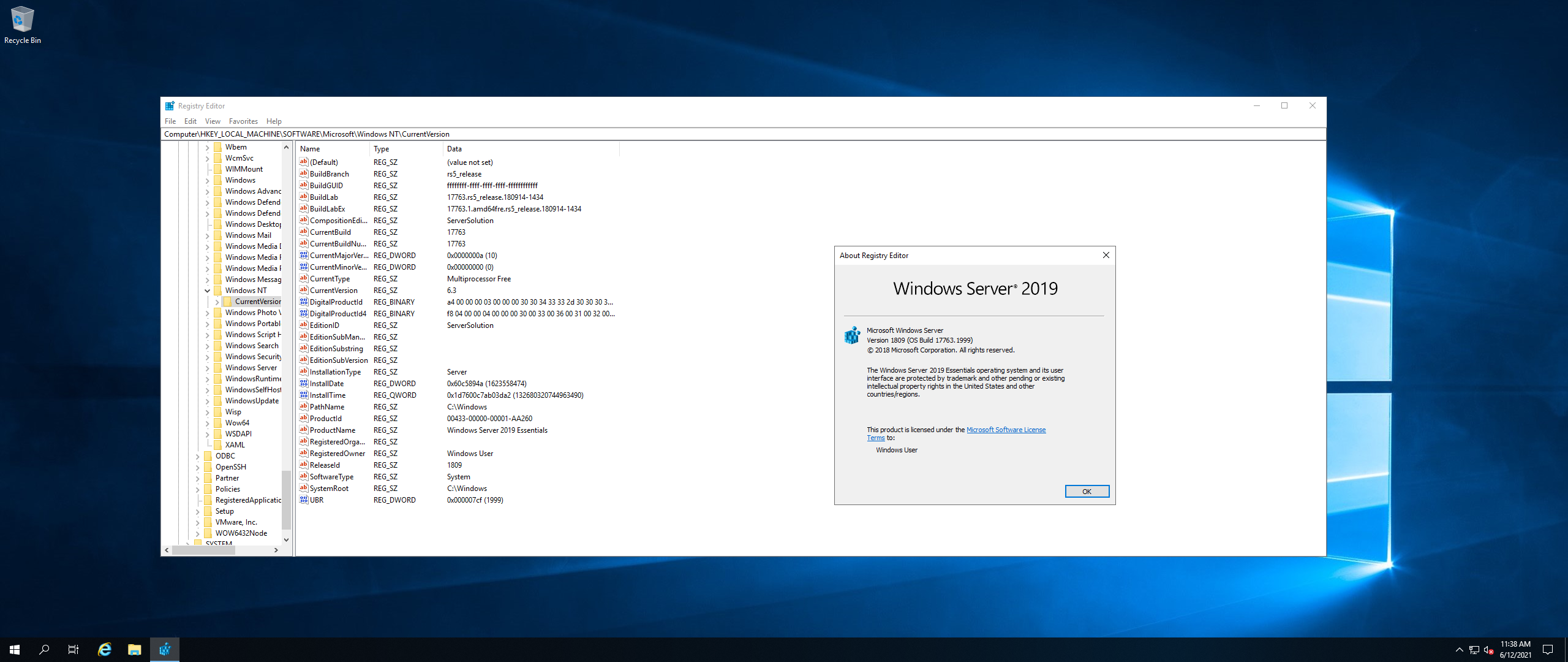Select the Windows Search tree key
The height and width of the screenshot is (662, 1568).
click(x=252, y=346)
